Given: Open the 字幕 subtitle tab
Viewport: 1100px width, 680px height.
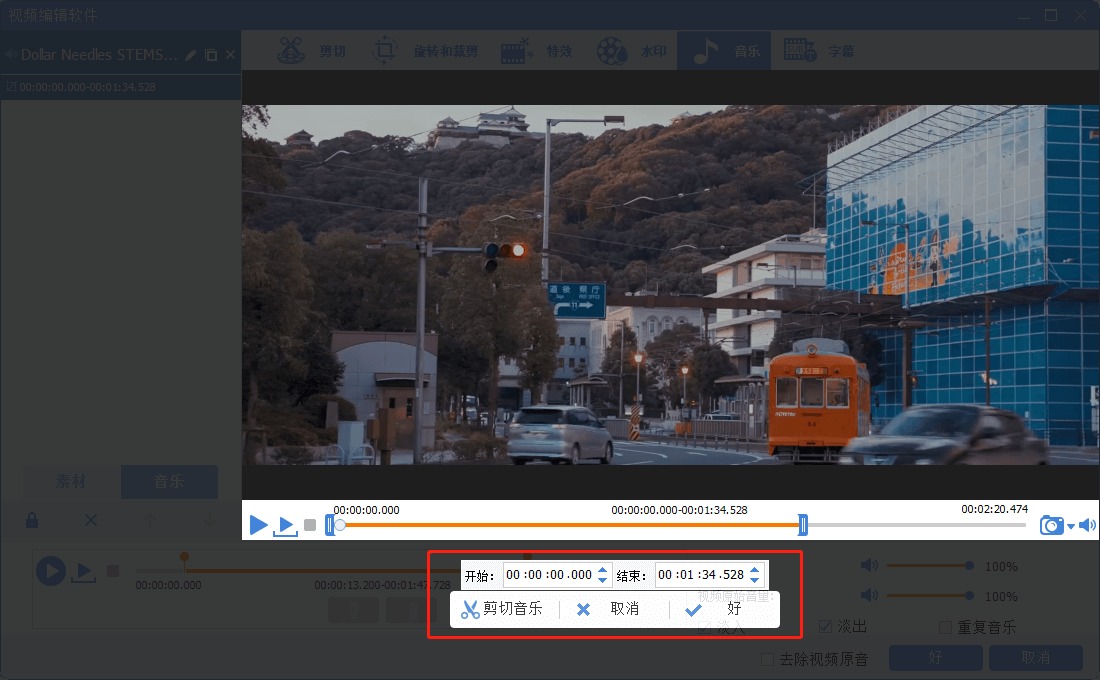Looking at the screenshot, I should tap(819, 51).
